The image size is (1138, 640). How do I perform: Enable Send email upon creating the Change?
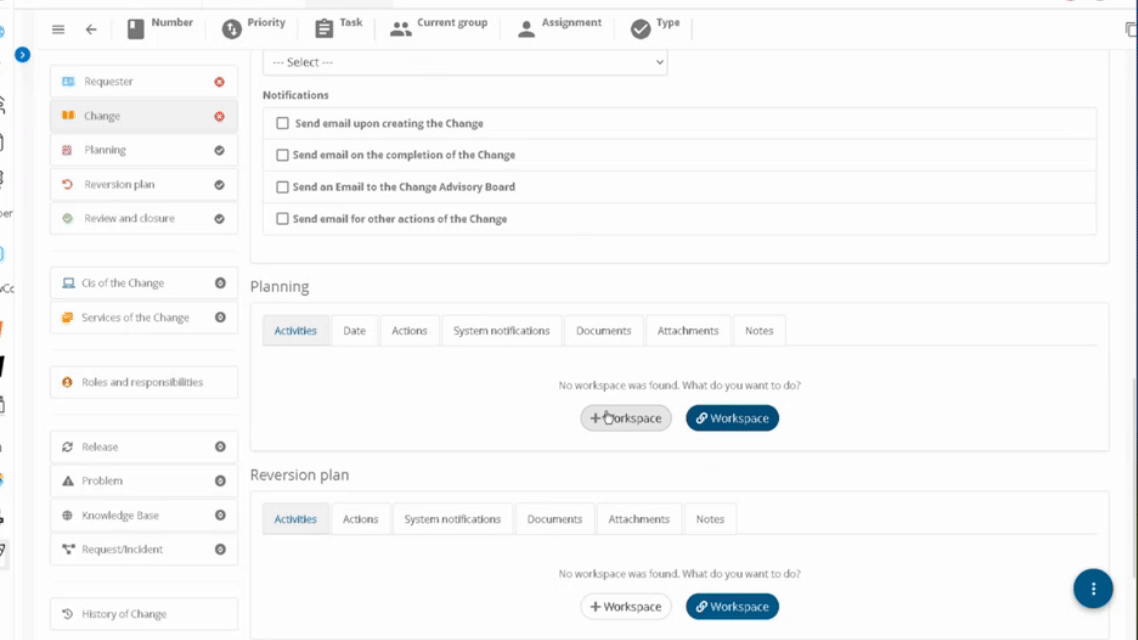point(282,123)
